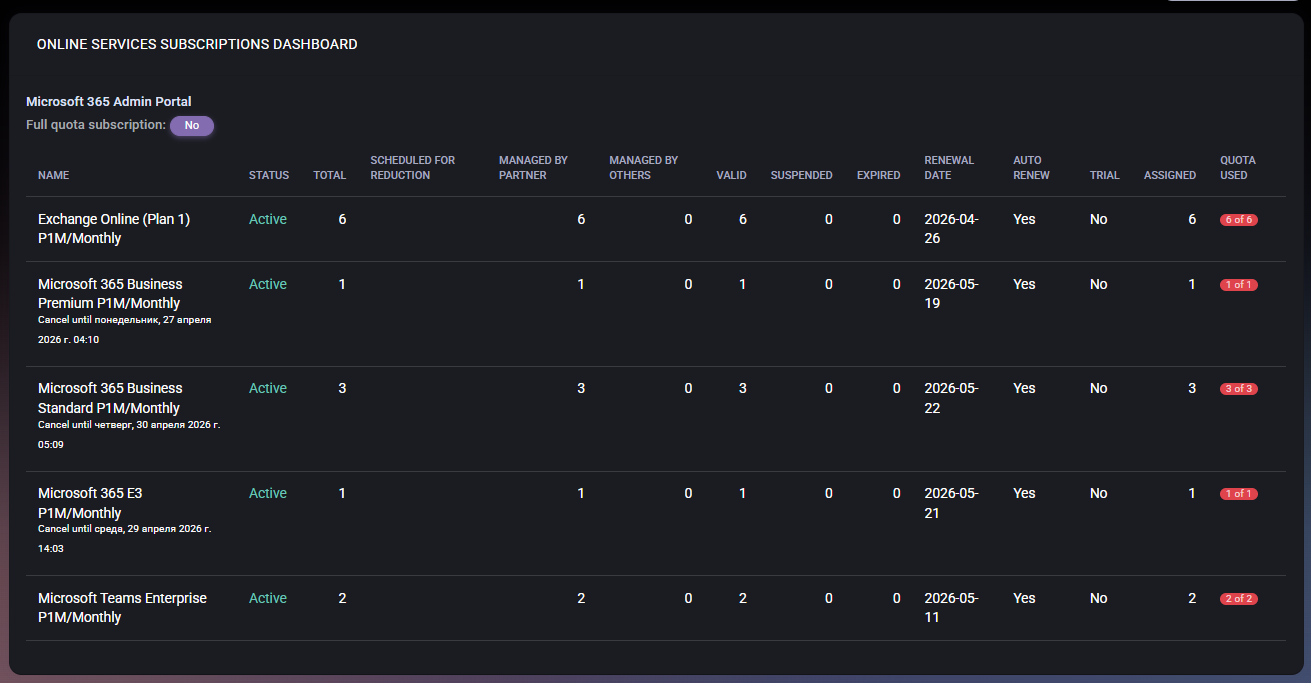Viewport: 1311px width, 683px height.
Task: Click the '2 of 2' badge for Teams Enterprise
Action: tap(1238, 598)
